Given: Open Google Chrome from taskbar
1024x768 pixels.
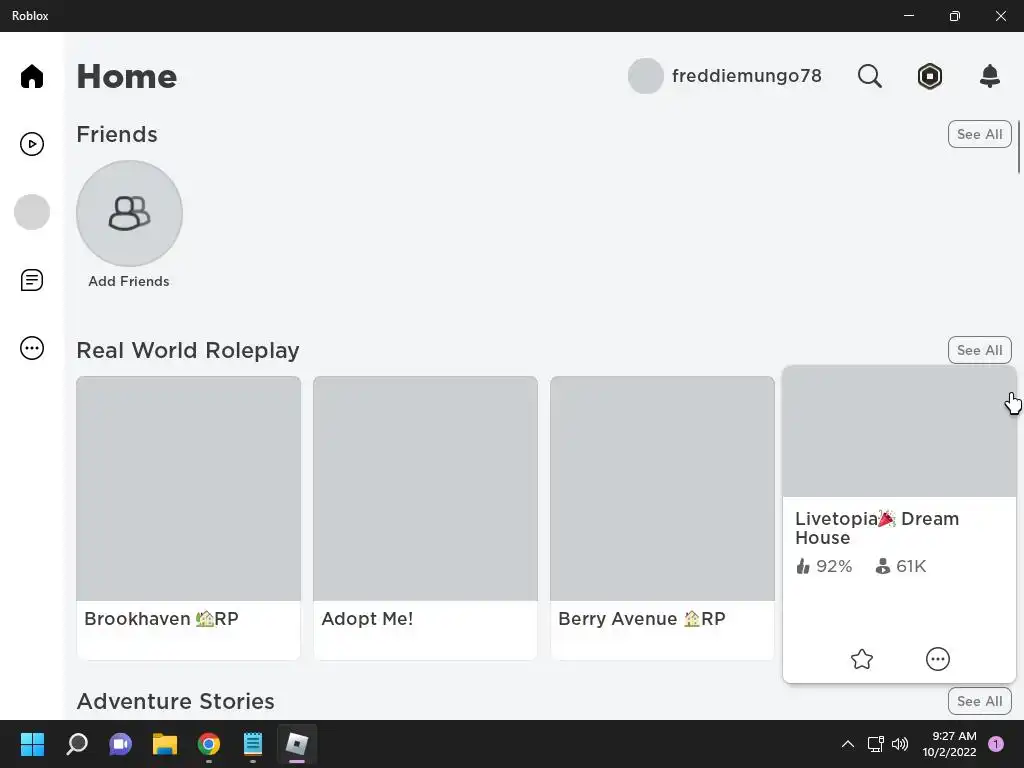Looking at the screenshot, I should click(x=209, y=744).
